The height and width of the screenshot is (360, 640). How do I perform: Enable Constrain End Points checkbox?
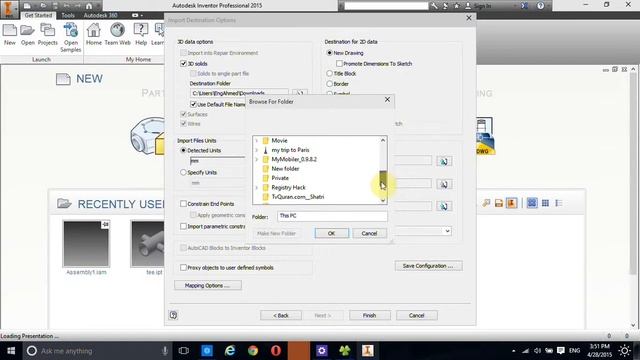click(183, 204)
